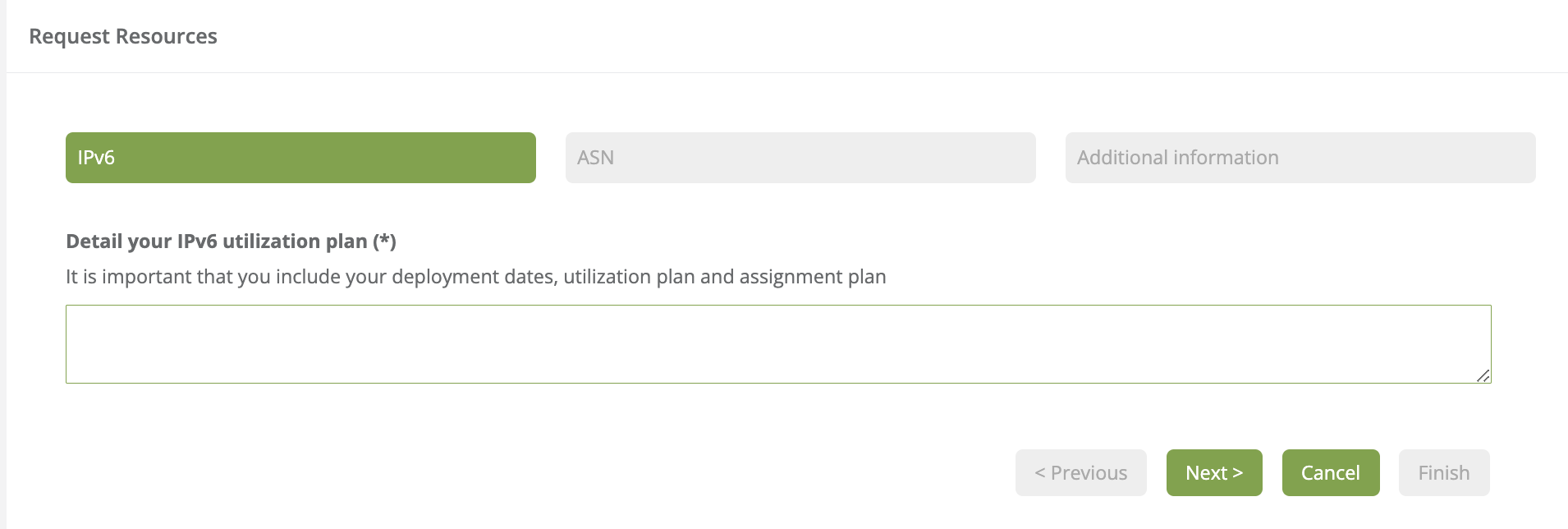Jump to the grey ASN wizard step
The width and height of the screenshot is (1568, 529).
tap(800, 158)
